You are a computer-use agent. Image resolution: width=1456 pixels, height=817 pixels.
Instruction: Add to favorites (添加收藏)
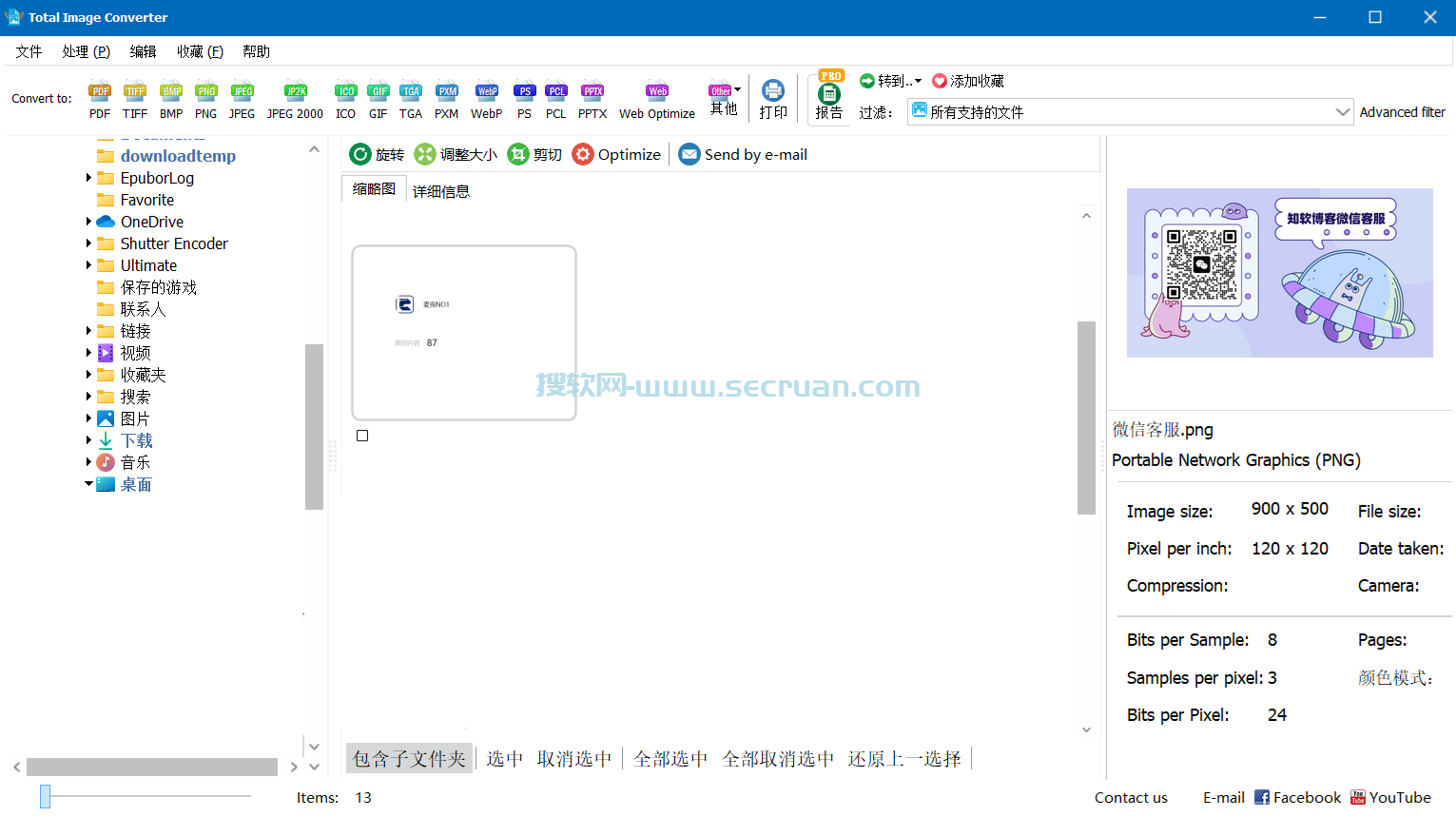point(968,81)
